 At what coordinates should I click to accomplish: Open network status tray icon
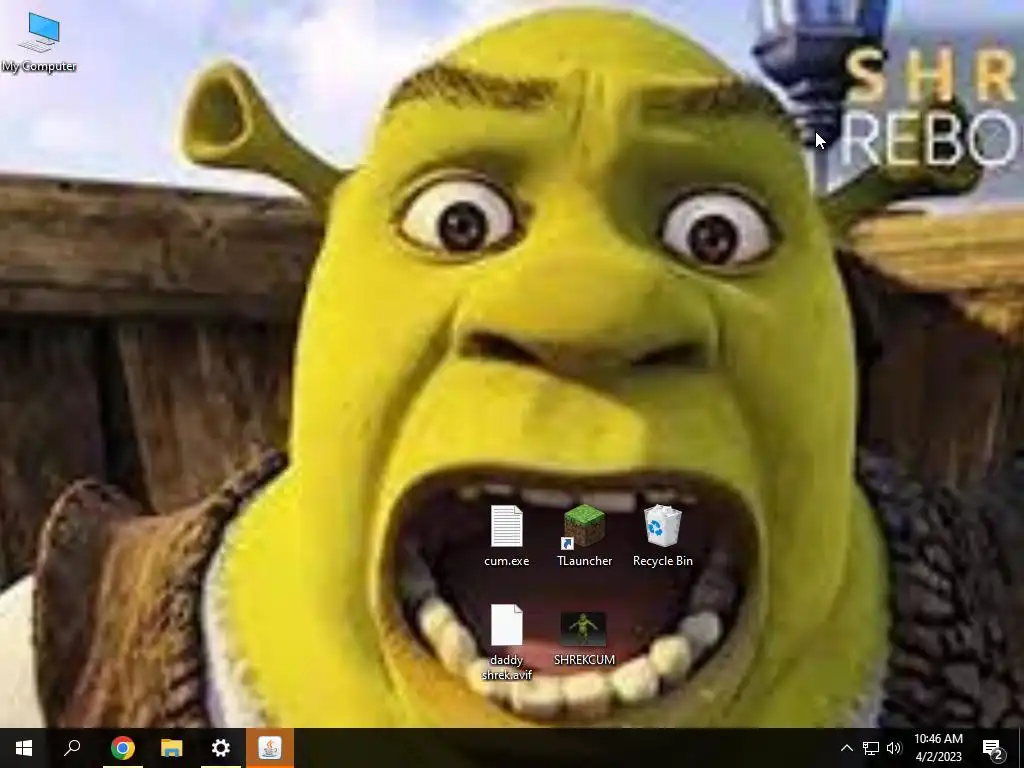(871, 748)
